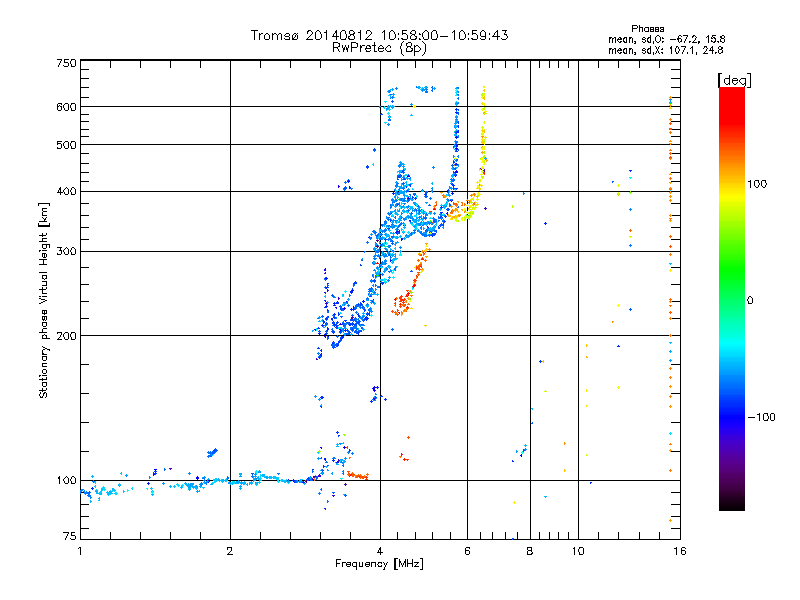Click the 100 label beside the colorbar
800x600 pixels.
coord(757,184)
